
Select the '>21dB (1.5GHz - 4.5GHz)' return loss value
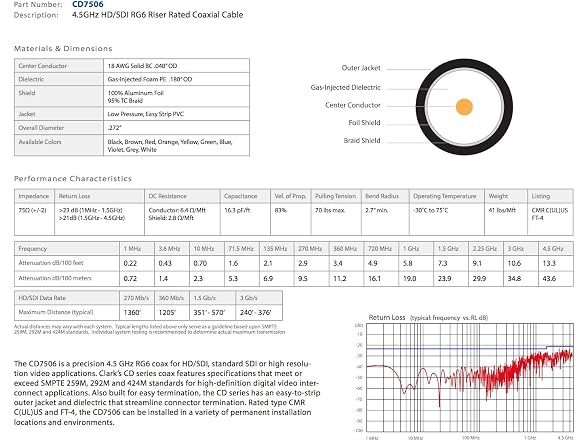[x=92, y=218]
